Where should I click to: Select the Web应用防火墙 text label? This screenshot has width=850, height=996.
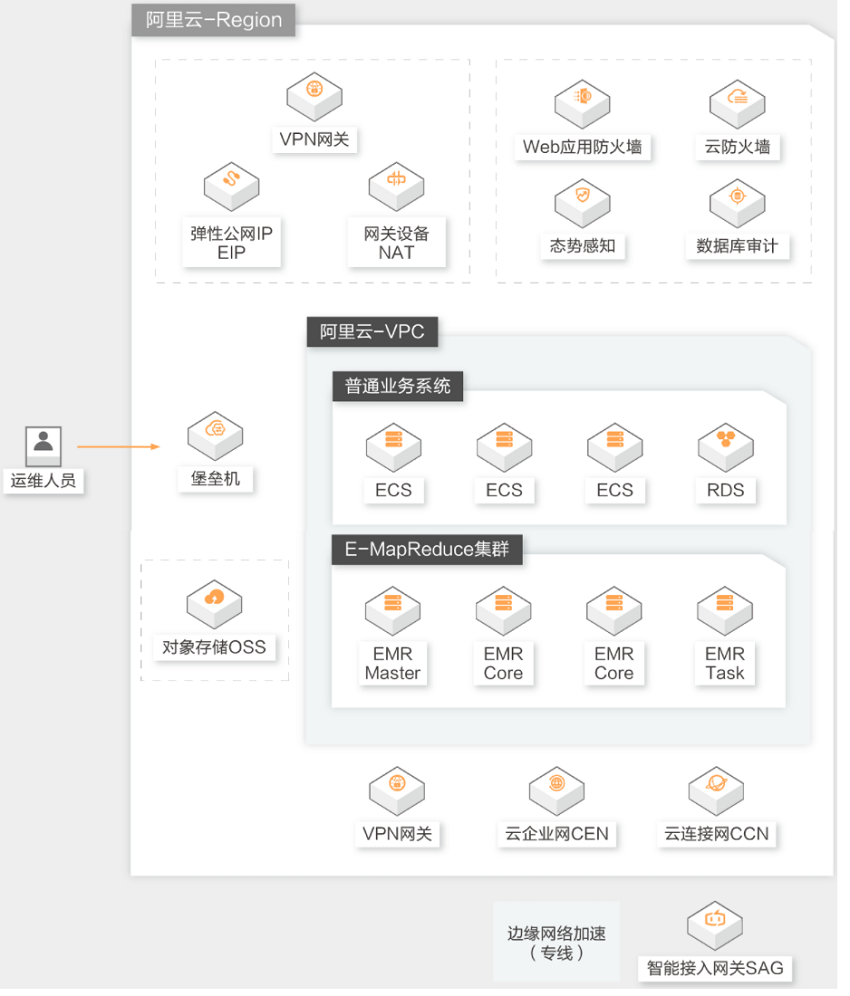(x=583, y=147)
